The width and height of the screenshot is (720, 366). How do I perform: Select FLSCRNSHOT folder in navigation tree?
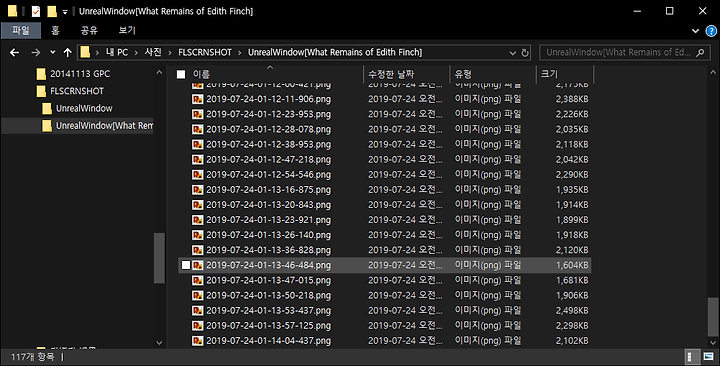point(77,91)
